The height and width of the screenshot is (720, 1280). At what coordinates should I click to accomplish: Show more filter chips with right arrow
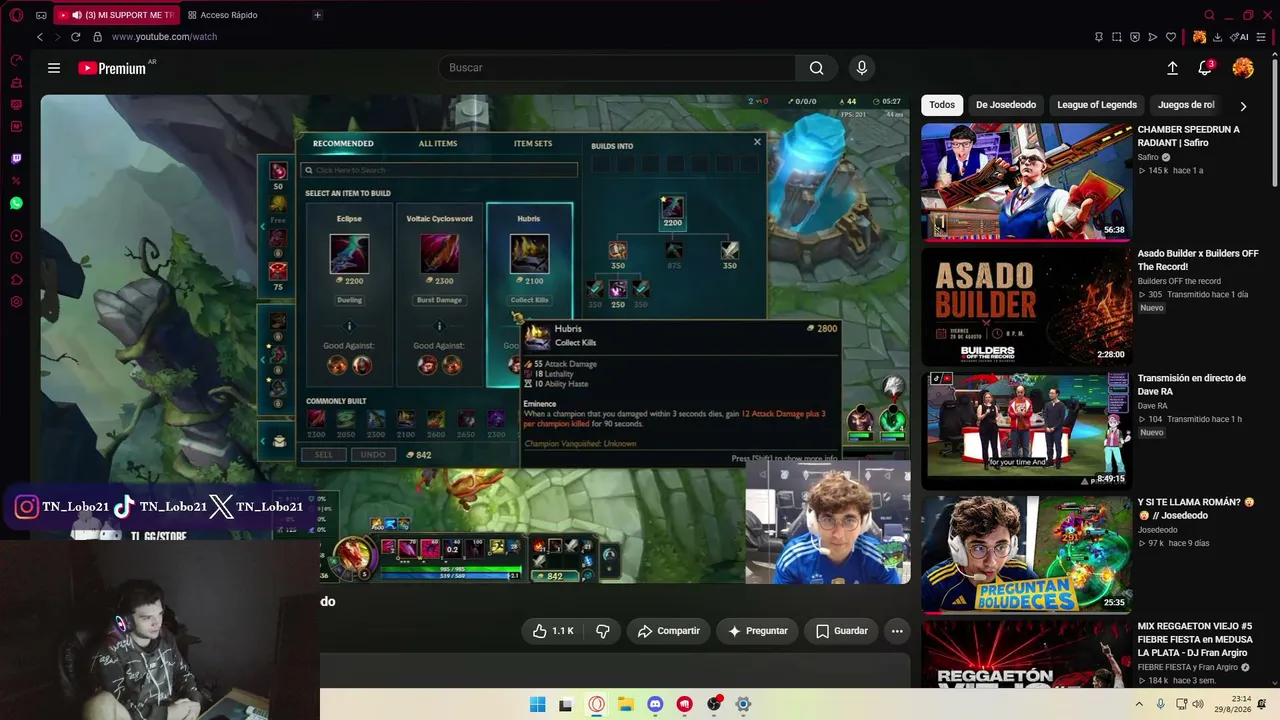[x=1243, y=105]
